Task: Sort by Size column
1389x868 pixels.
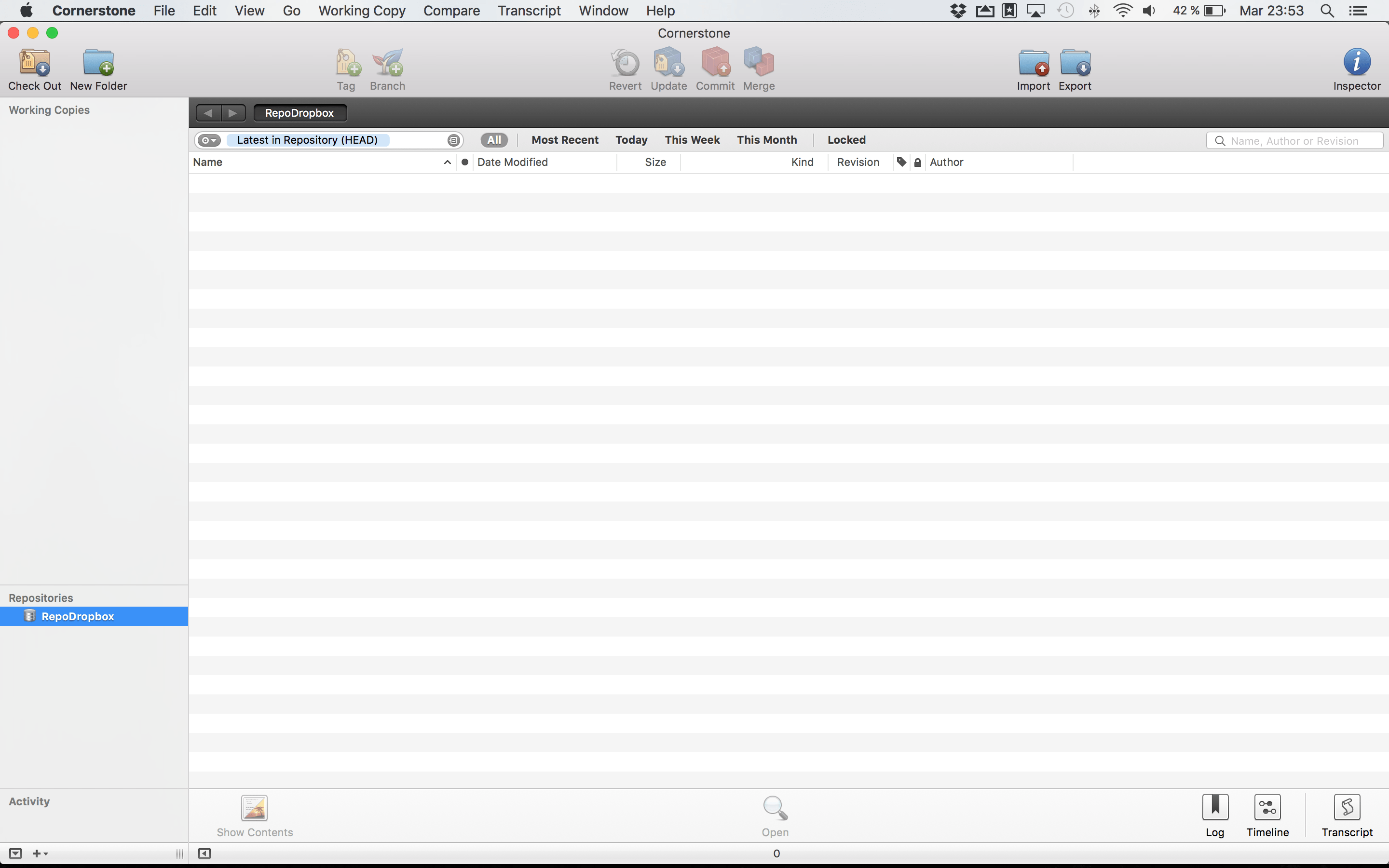Action: pyautogui.click(x=649, y=163)
